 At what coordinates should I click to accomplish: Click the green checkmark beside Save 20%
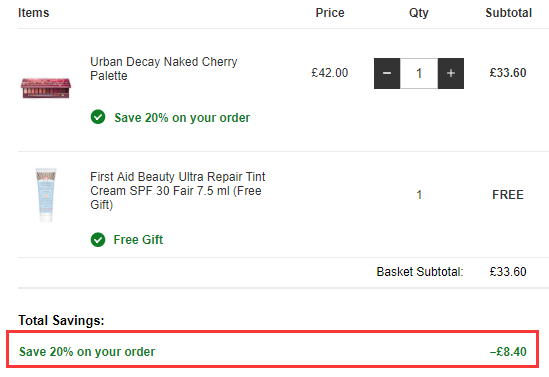coord(98,117)
